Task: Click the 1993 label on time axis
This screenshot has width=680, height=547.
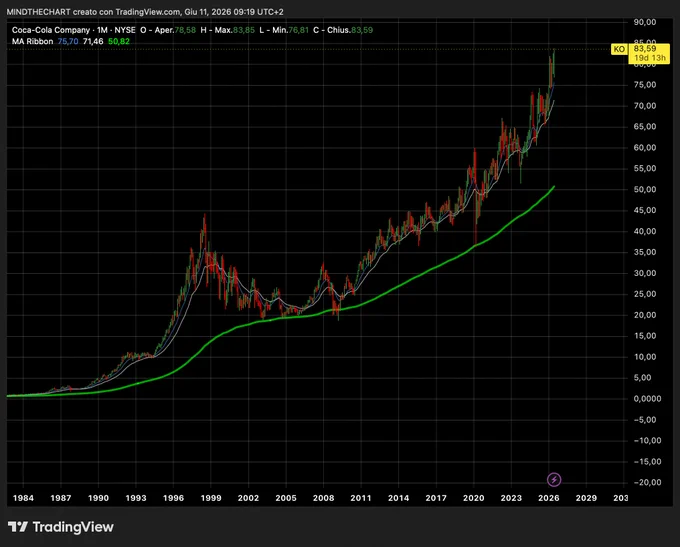Action: coord(136,498)
